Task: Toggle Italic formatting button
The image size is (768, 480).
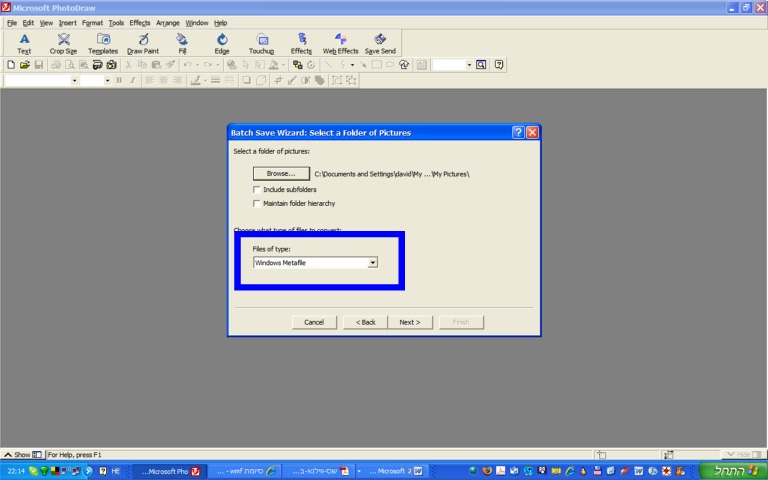Action: click(132, 80)
